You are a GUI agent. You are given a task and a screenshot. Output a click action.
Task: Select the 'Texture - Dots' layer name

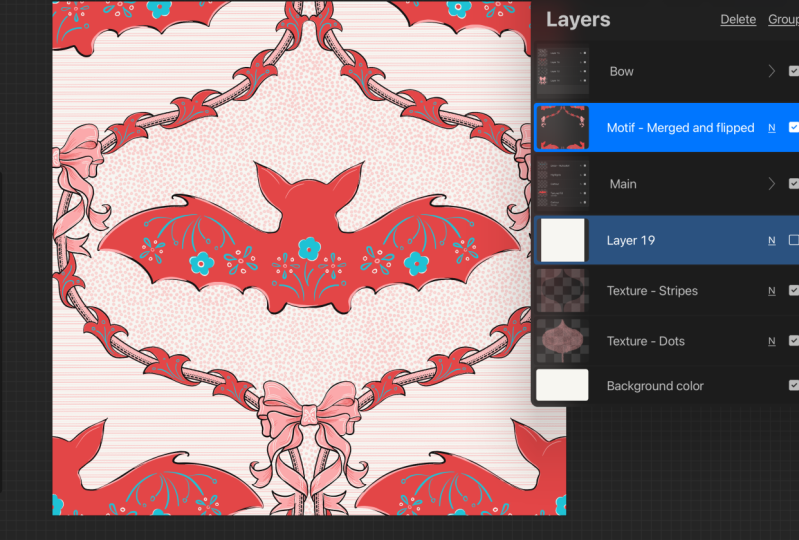(646, 341)
